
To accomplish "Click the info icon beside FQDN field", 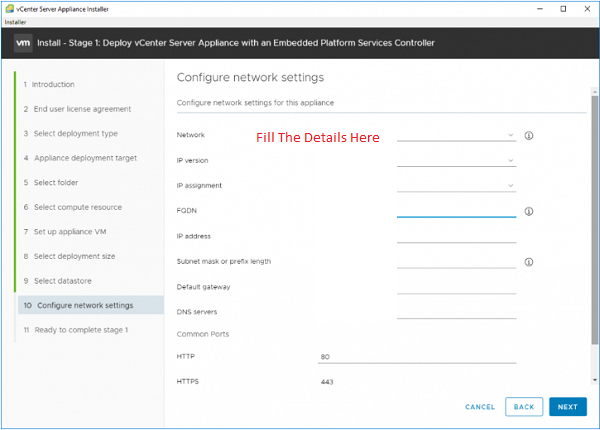I will (528, 211).
